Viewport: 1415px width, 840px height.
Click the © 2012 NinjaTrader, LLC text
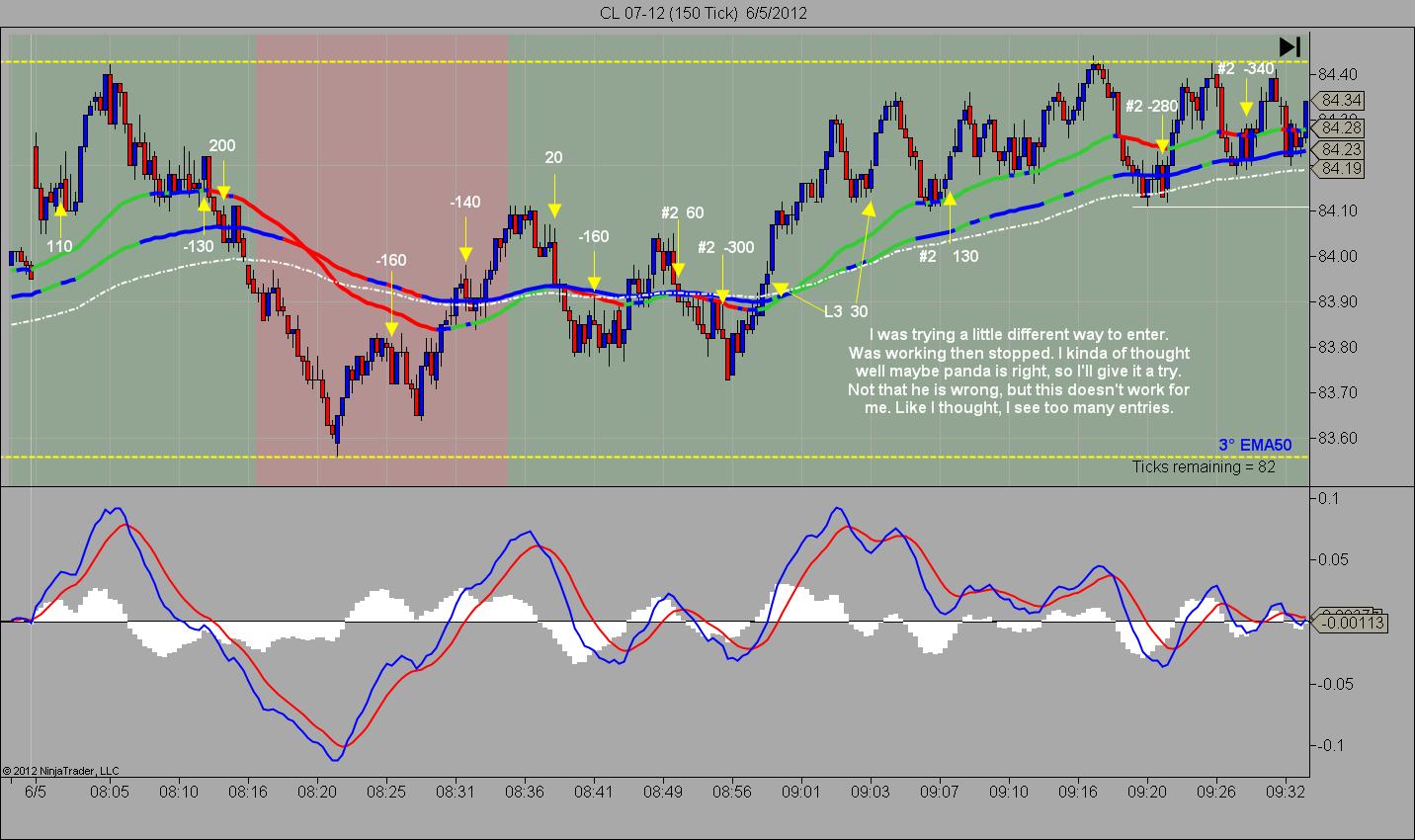(61, 771)
